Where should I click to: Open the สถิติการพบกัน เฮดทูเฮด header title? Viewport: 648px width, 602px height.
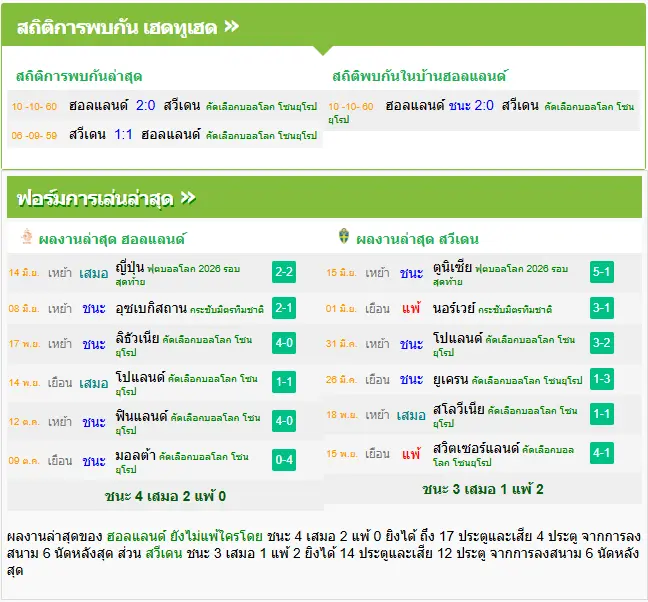[x=117, y=28]
